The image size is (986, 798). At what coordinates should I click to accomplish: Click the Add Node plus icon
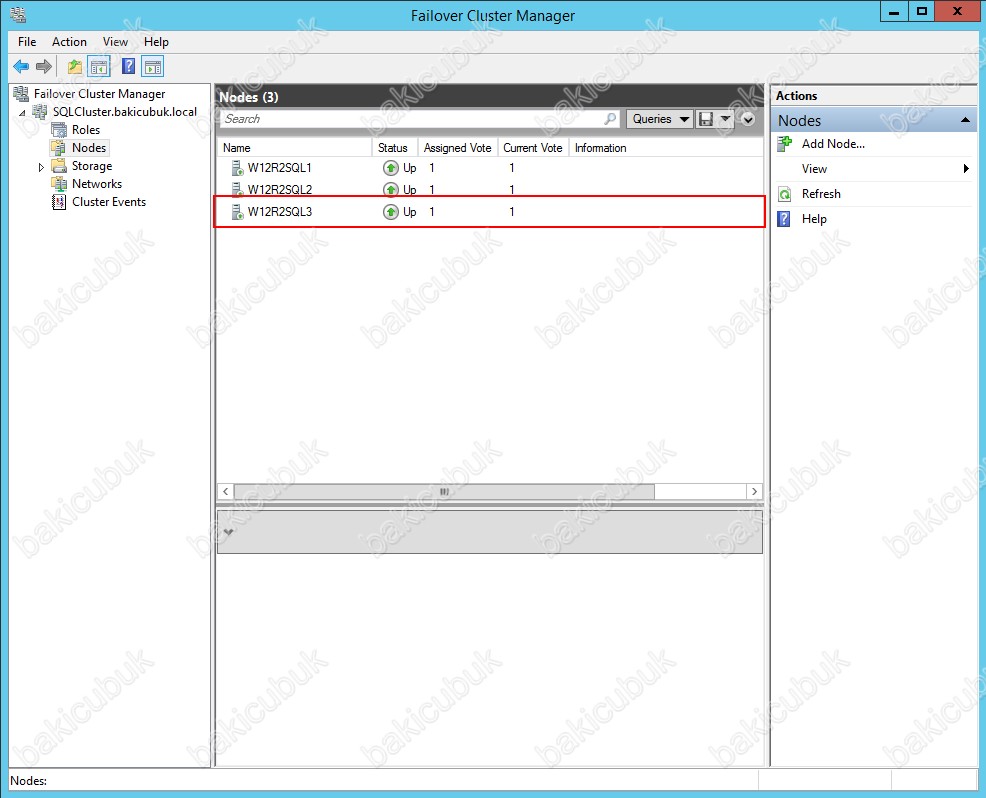tap(784, 144)
